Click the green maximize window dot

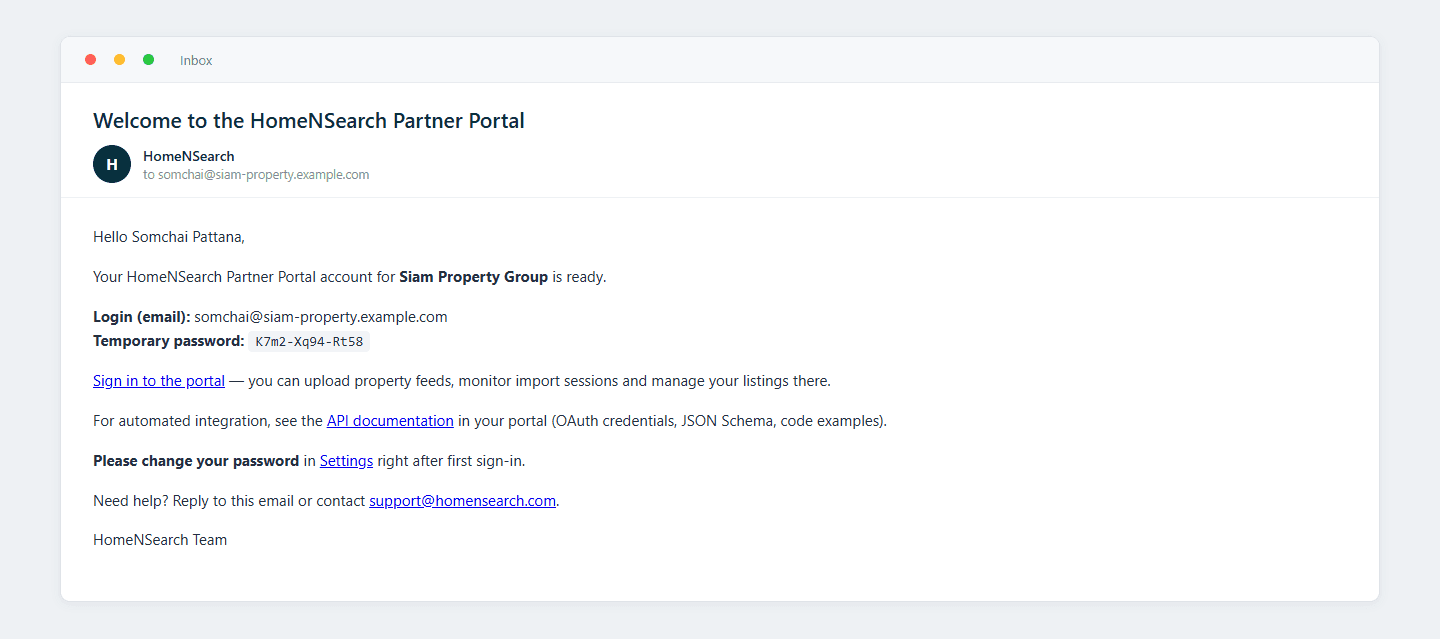click(x=149, y=60)
